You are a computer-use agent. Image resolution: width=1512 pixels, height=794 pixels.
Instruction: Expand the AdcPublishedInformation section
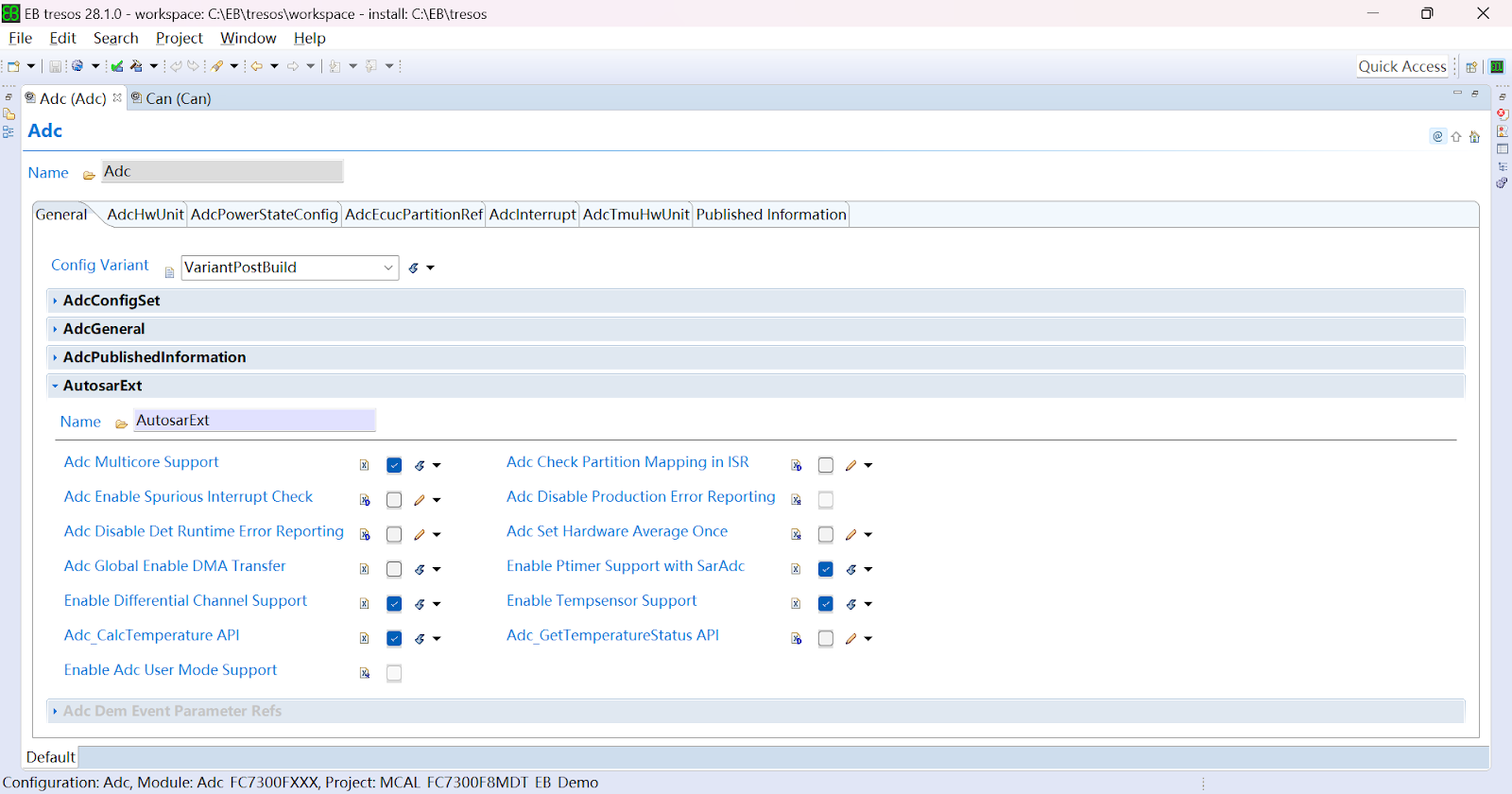[55, 357]
